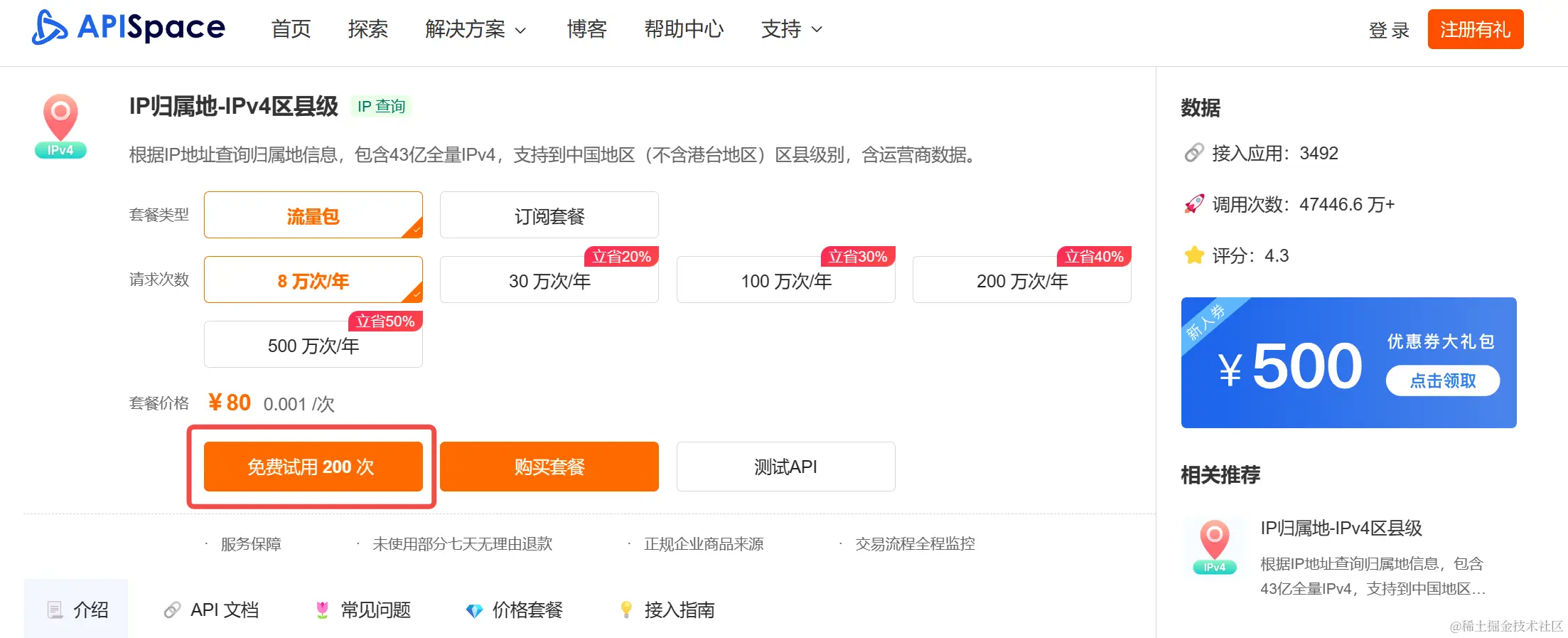Click the 服务保障 label

(251, 543)
